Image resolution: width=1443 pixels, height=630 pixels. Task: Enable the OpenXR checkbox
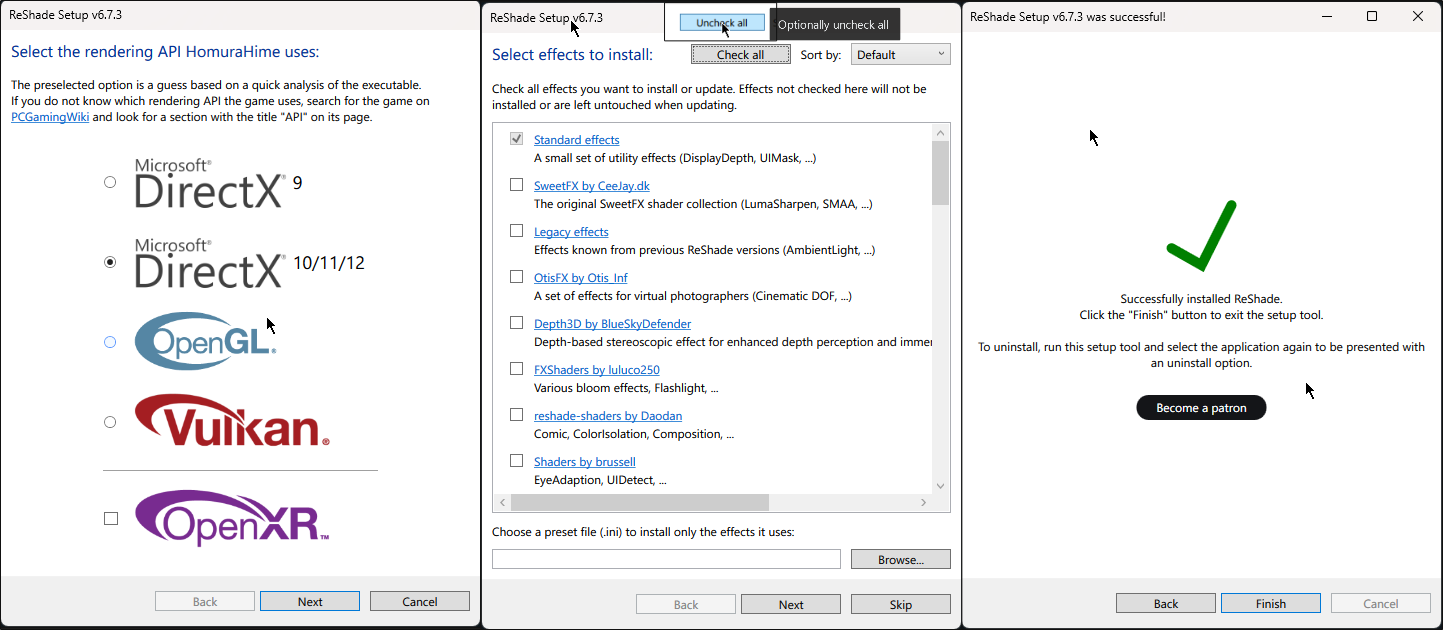[x=111, y=518]
